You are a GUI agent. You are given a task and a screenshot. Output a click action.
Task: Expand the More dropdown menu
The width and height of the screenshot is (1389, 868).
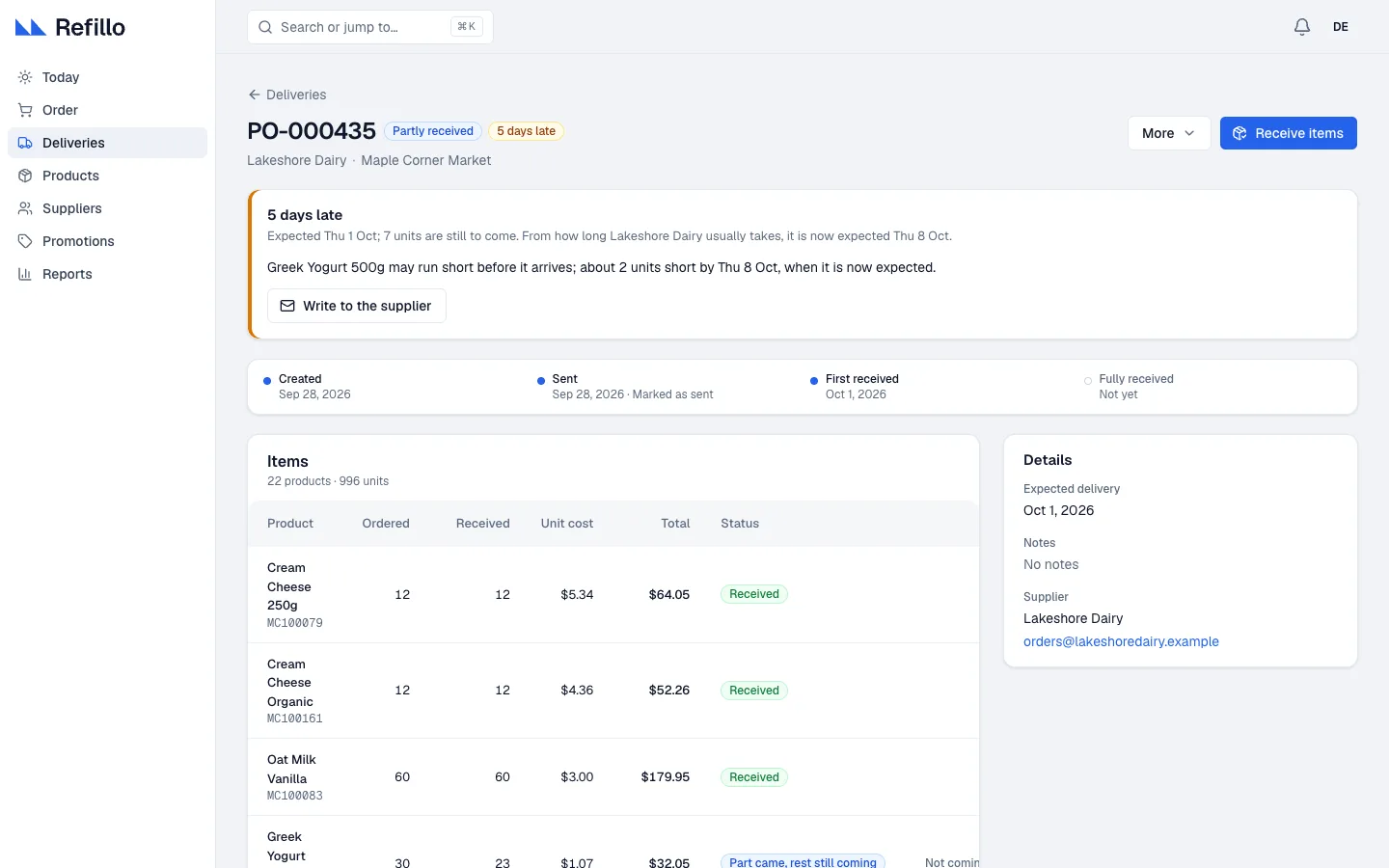tap(1169, 133)
